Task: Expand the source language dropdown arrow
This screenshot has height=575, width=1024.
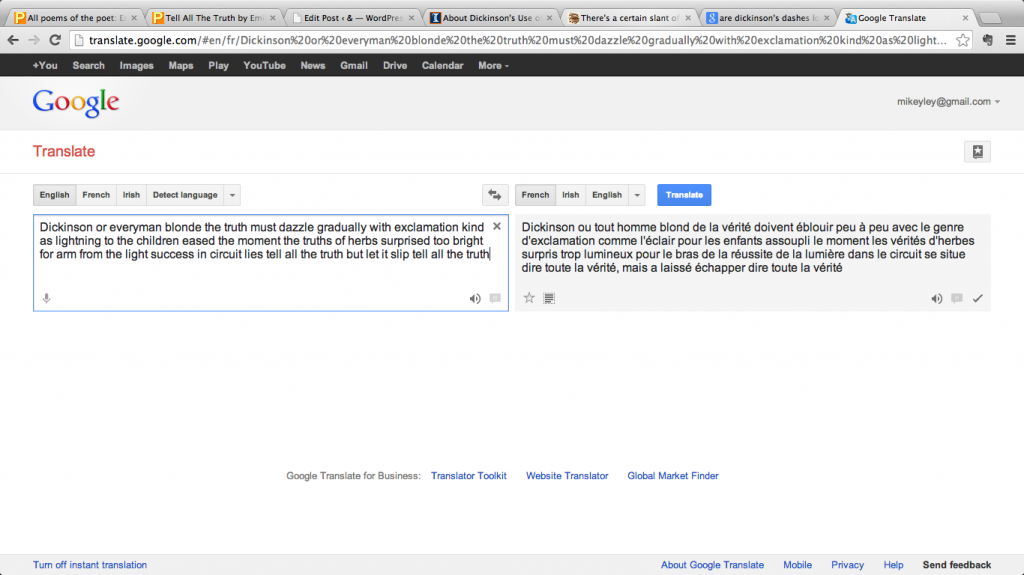Action: pyautogui.click(x=232, y=195)
